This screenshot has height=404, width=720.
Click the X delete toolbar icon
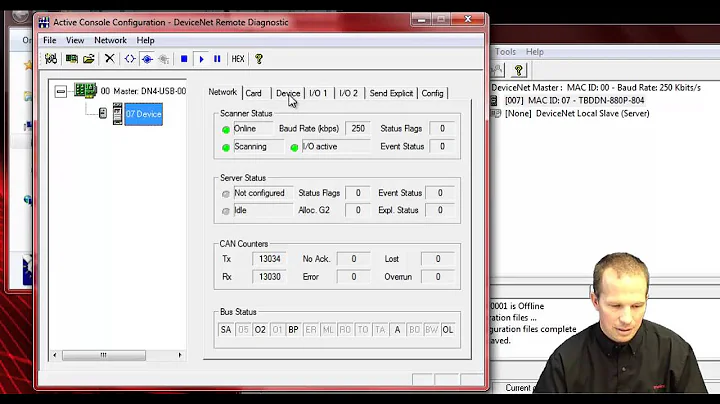pyautogui.click(x=109, y=58)
